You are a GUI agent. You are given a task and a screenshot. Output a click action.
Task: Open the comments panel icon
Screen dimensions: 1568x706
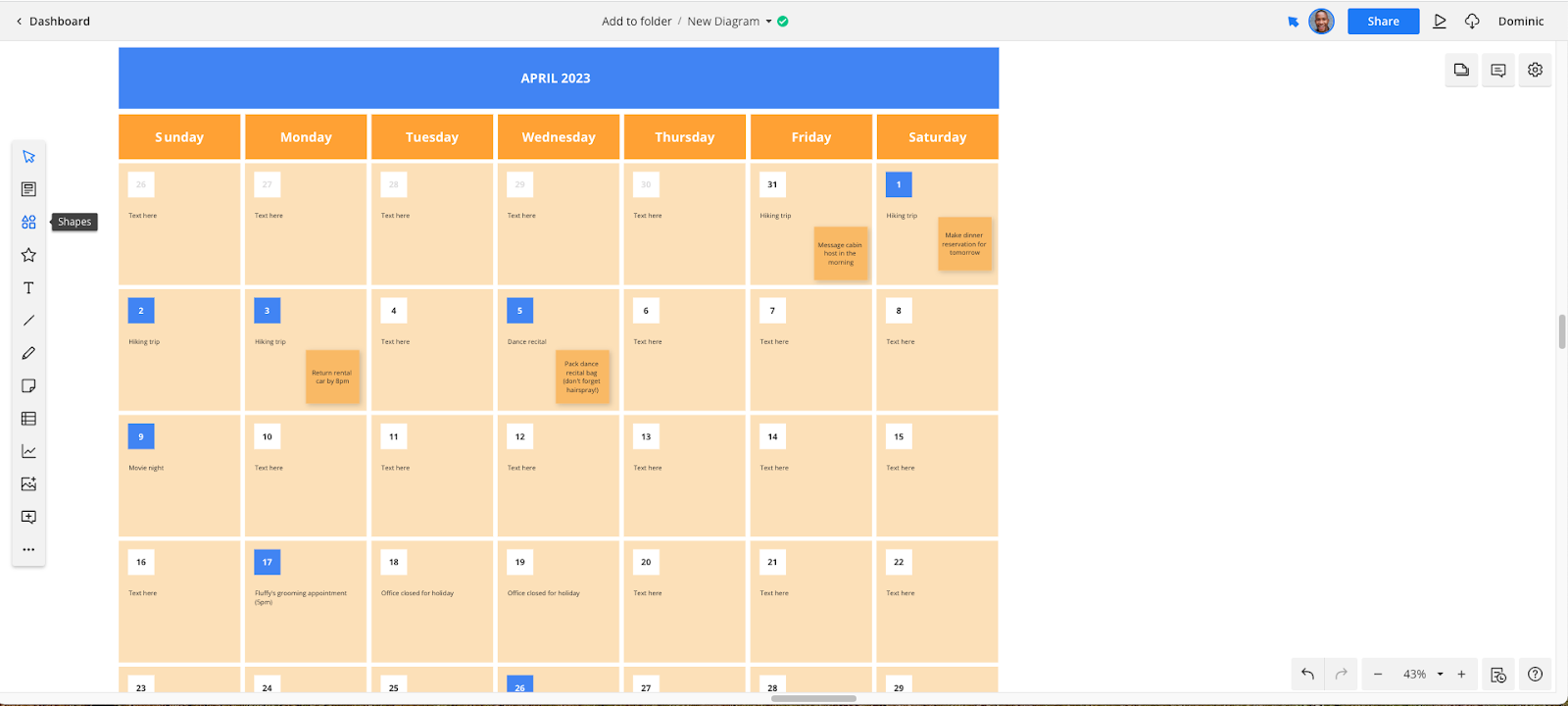tap(1498, 70)
